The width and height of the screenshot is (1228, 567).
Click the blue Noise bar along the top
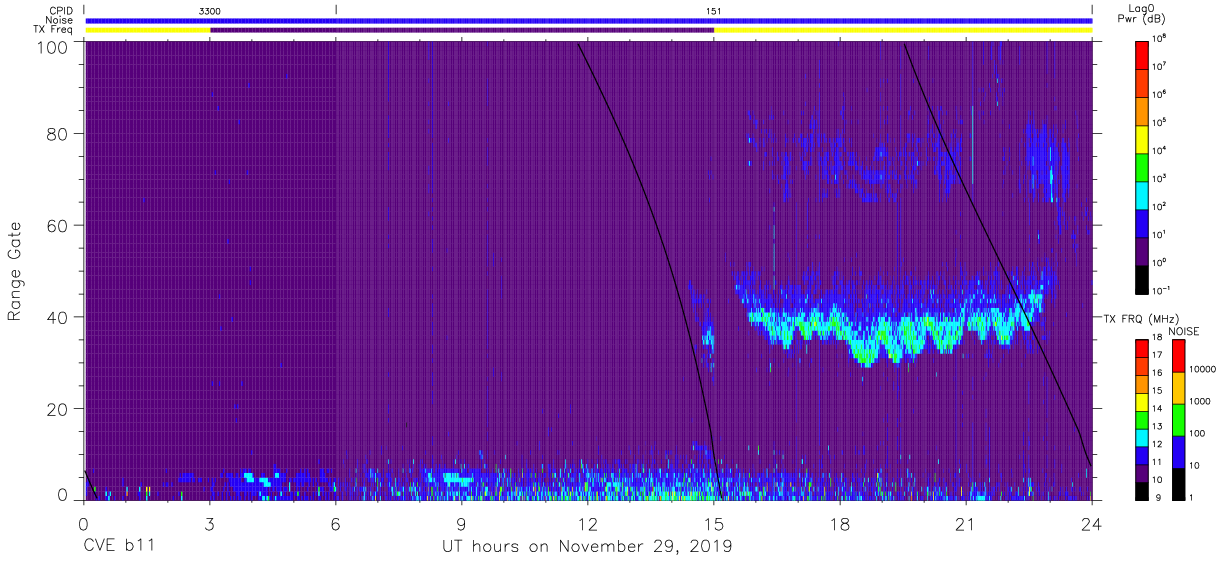coord(588,20)
